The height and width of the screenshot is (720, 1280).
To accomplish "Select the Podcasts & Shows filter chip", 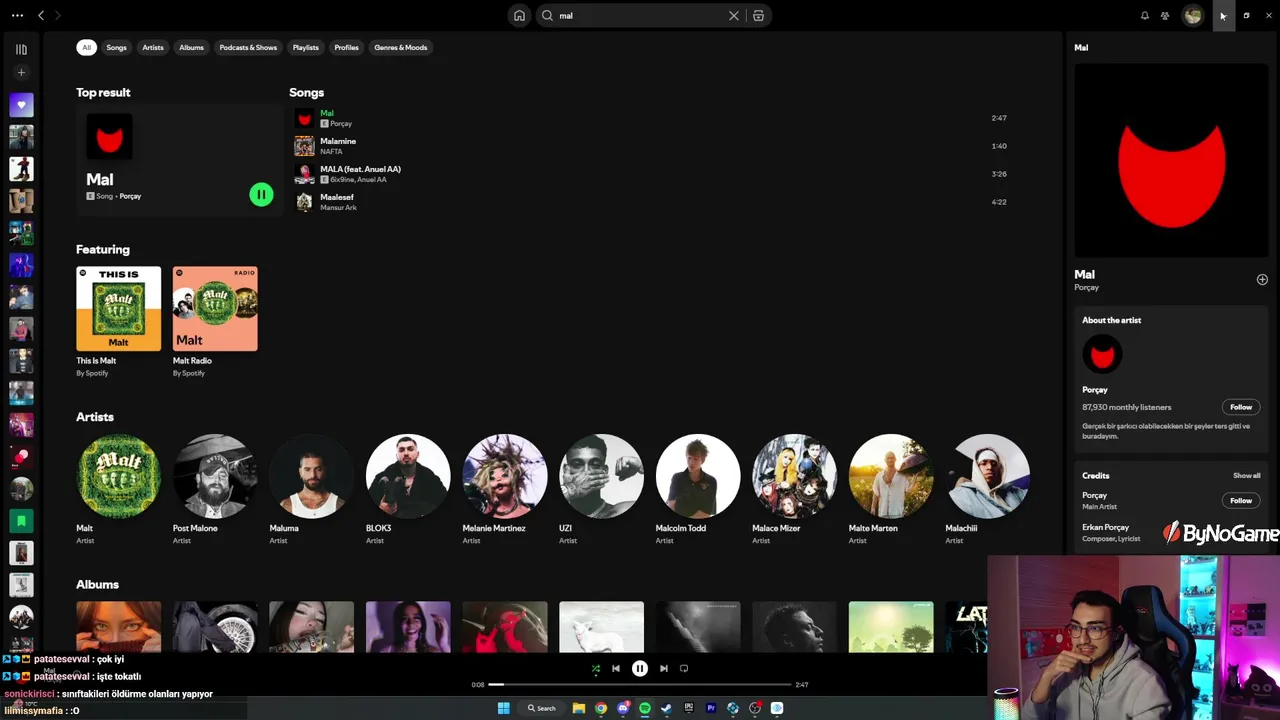I will click(x=248, y=47).
